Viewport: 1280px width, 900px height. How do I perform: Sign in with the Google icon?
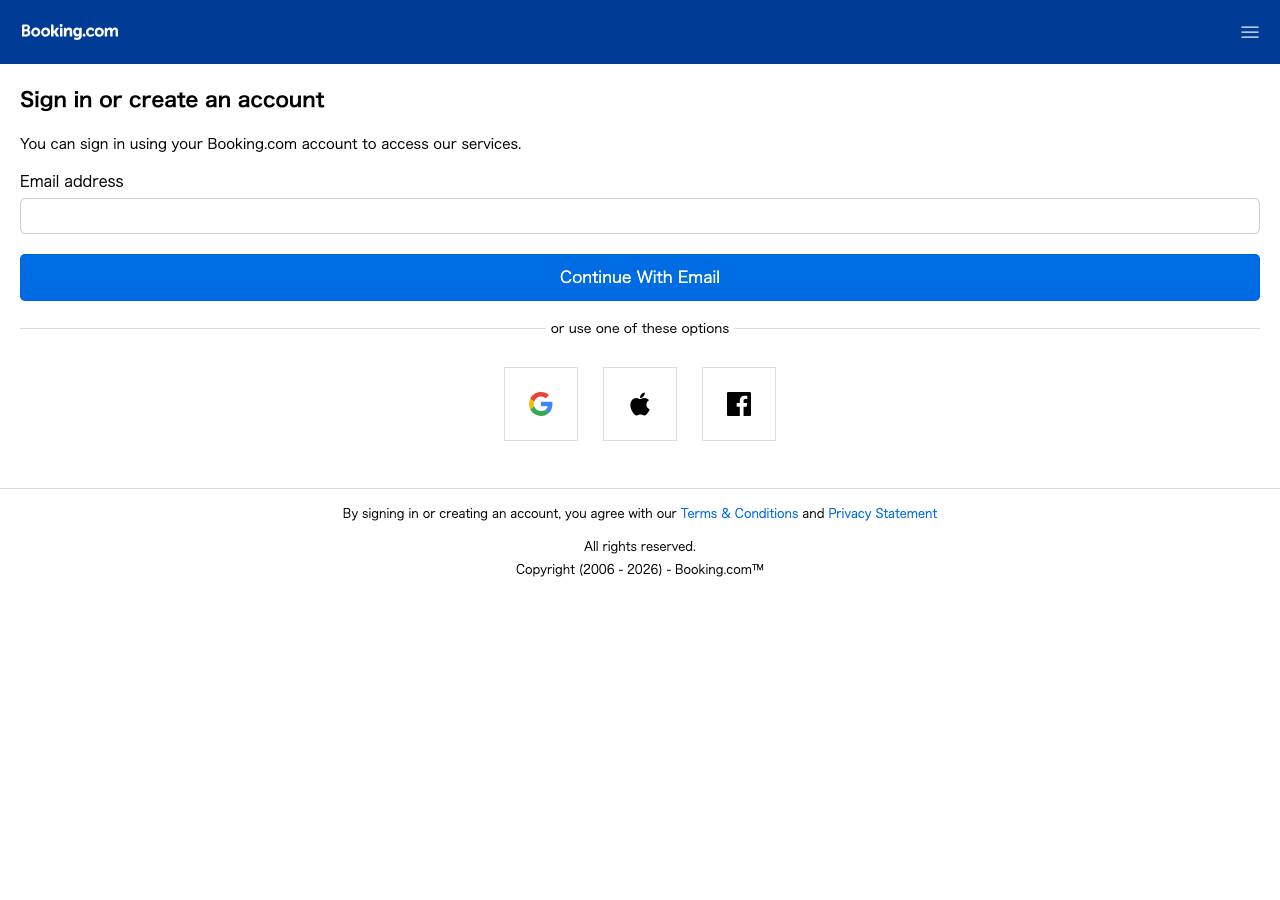click(x=541, y=404)
